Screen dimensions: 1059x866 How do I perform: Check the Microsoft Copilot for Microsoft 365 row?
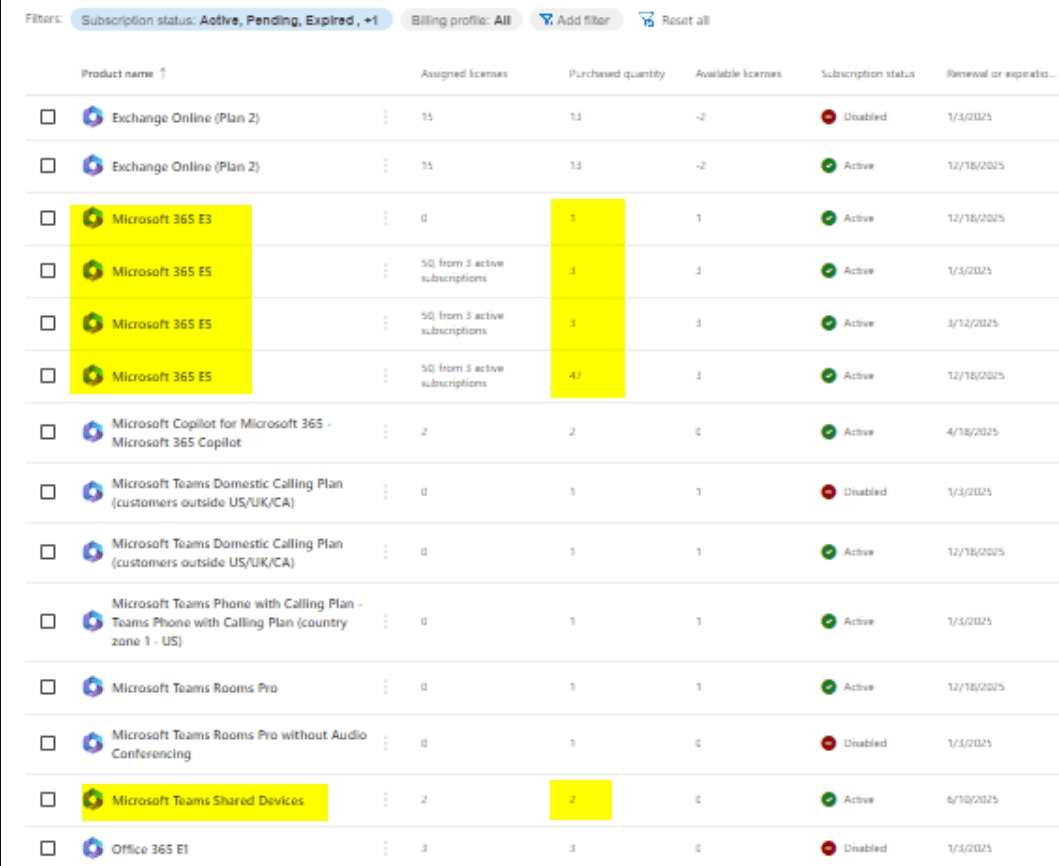[x=48, y=432]
